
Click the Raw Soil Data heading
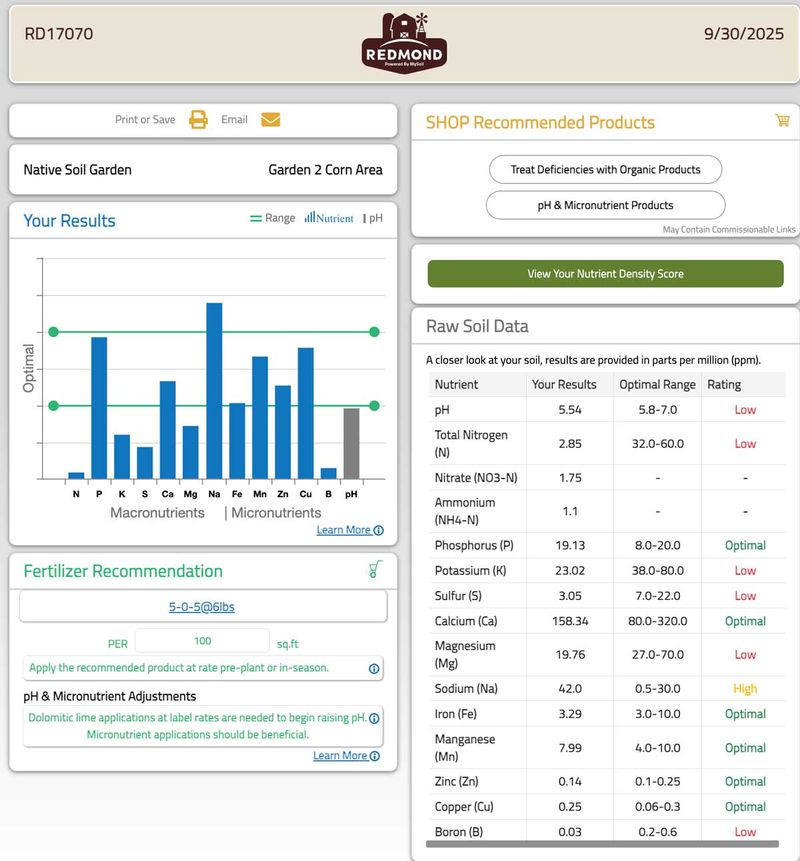pyautogui.click(x=477, y=326)
